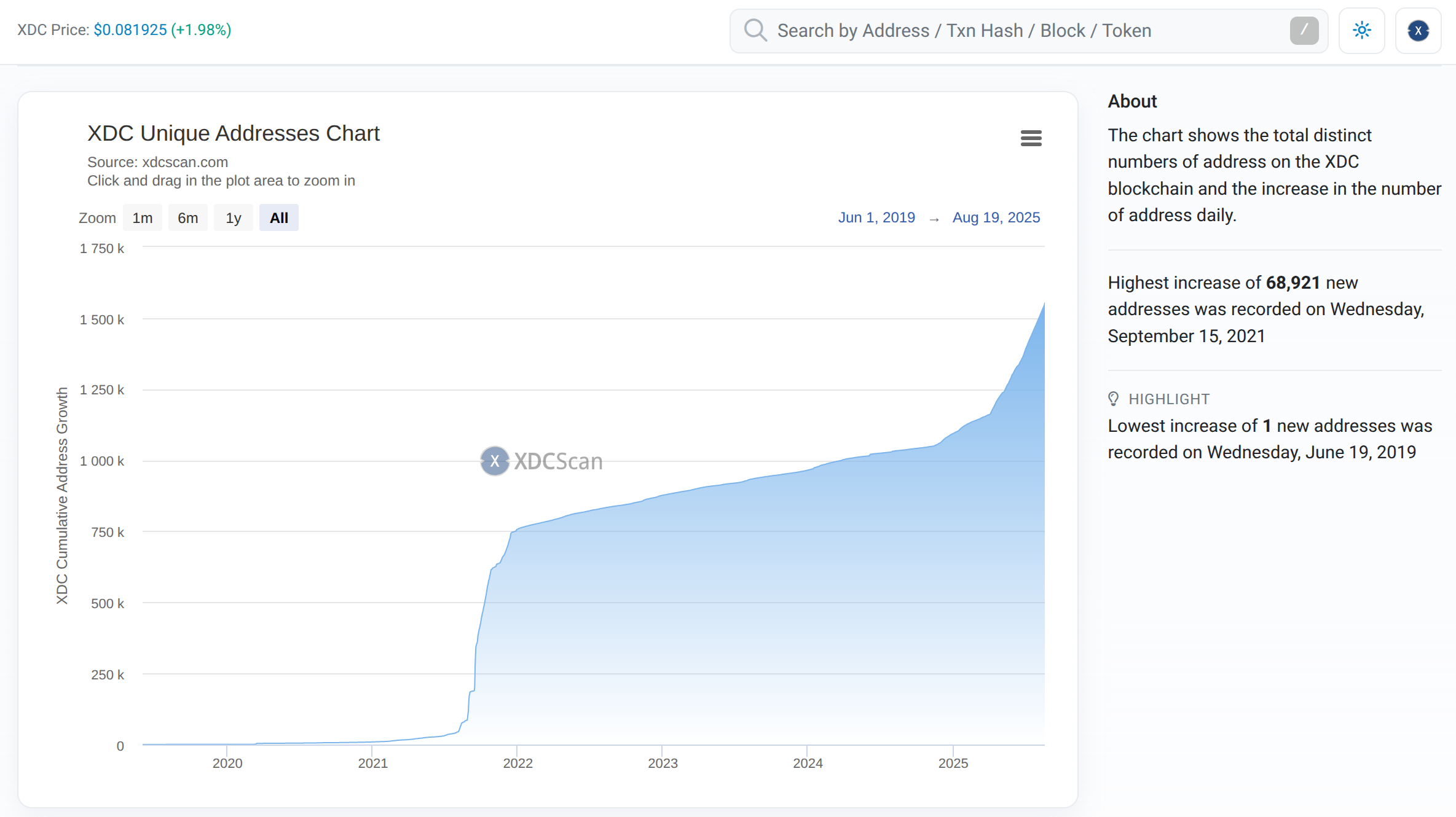Click the magnifying glass search icon
1456x817 pixels.
click(755, 30)
